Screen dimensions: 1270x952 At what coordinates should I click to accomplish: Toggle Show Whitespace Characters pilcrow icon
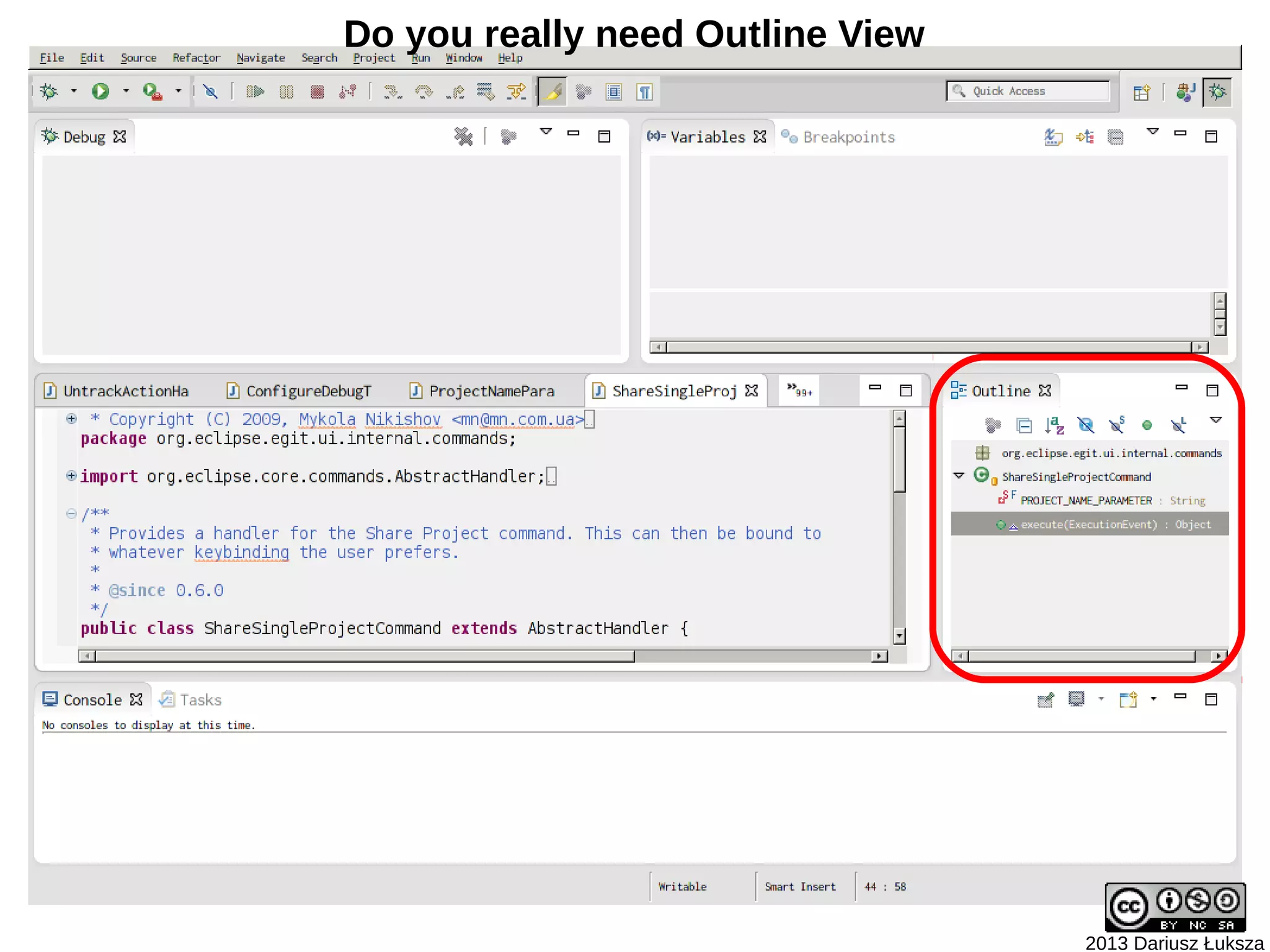click(645, 92)
